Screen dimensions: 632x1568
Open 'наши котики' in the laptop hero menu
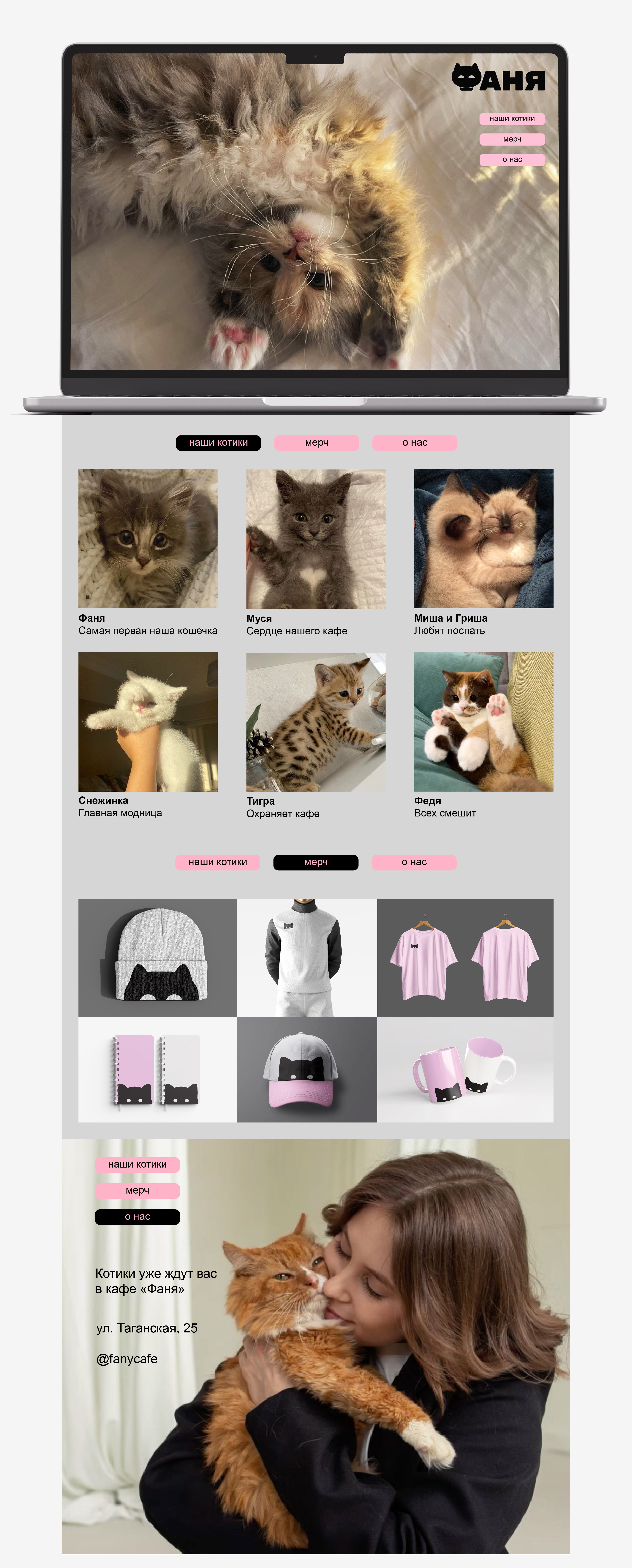(512, 119)
